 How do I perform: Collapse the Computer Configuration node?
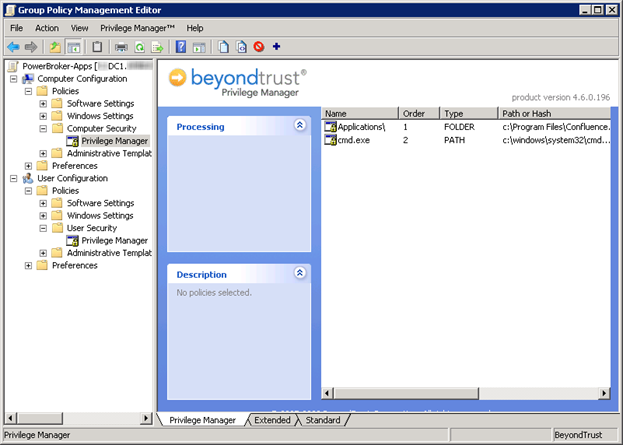click(x=14, y=79)
